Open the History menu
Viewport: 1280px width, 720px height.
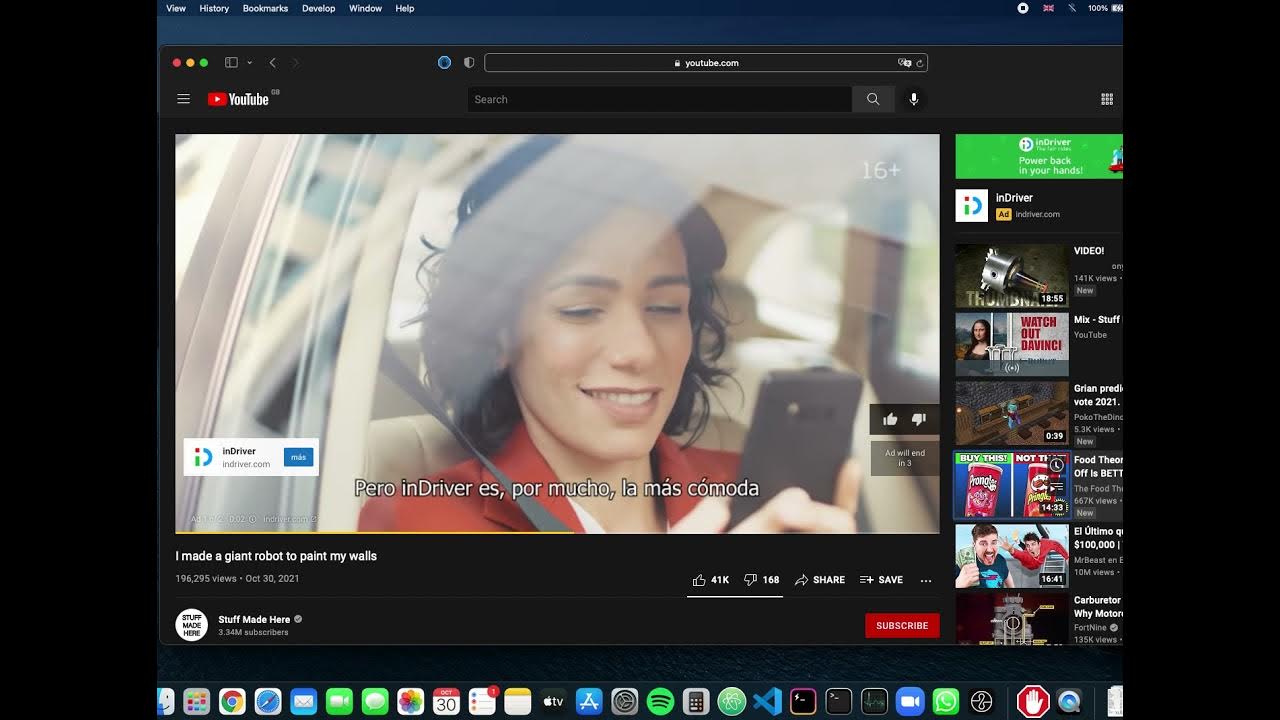click(214, 8)
